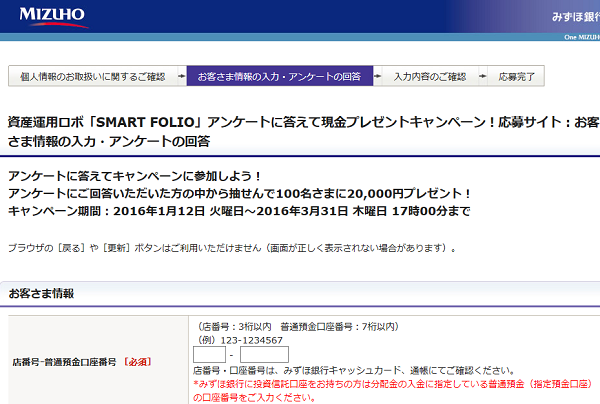This screenshot has height=404, width=600.
Task: Click the キャッシュカード、通帳にてご確認ください line
Action: pos(354,370)
